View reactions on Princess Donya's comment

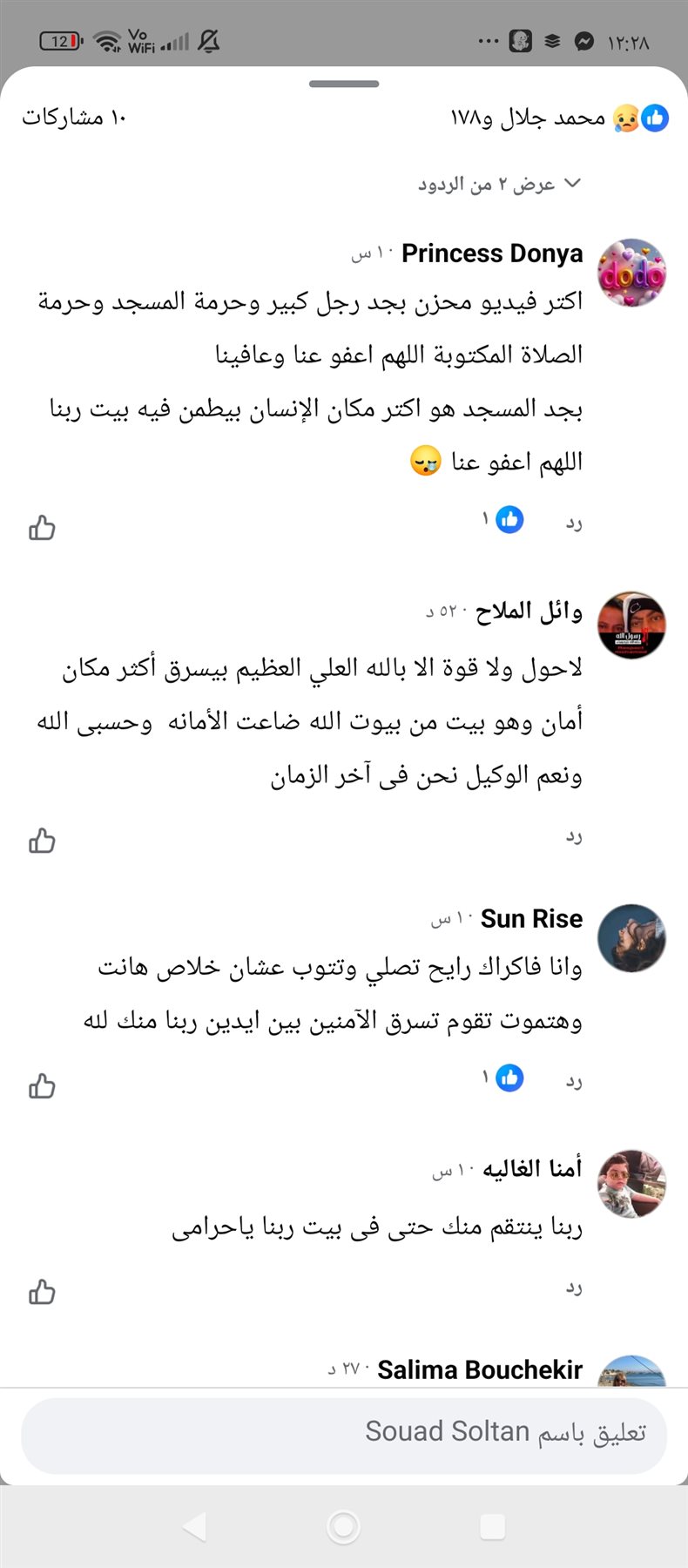coord(503,520)
